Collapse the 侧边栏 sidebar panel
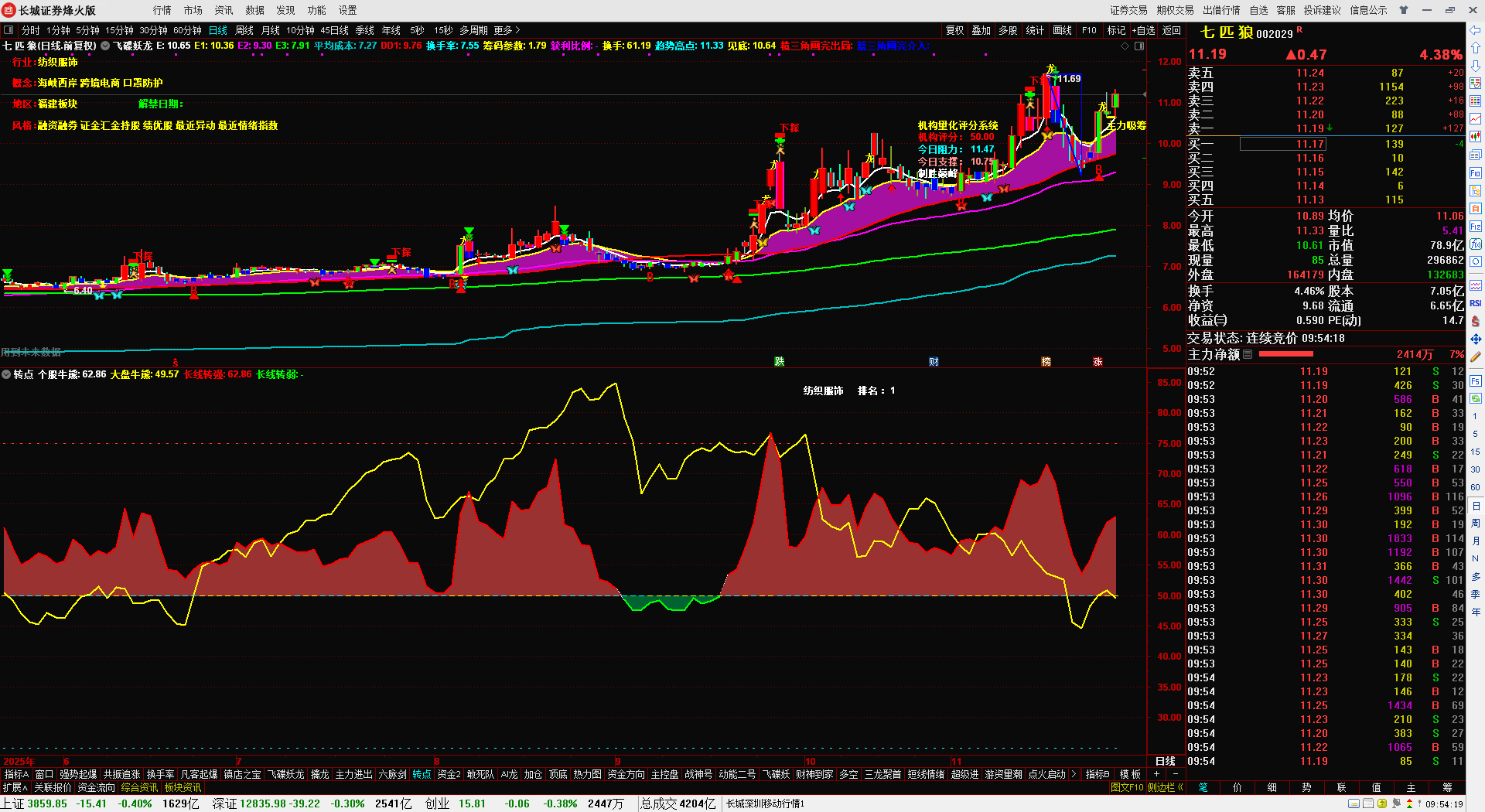Viewport: 1485px width, 812px height. pyautogui.click(x=1166, y=787)
